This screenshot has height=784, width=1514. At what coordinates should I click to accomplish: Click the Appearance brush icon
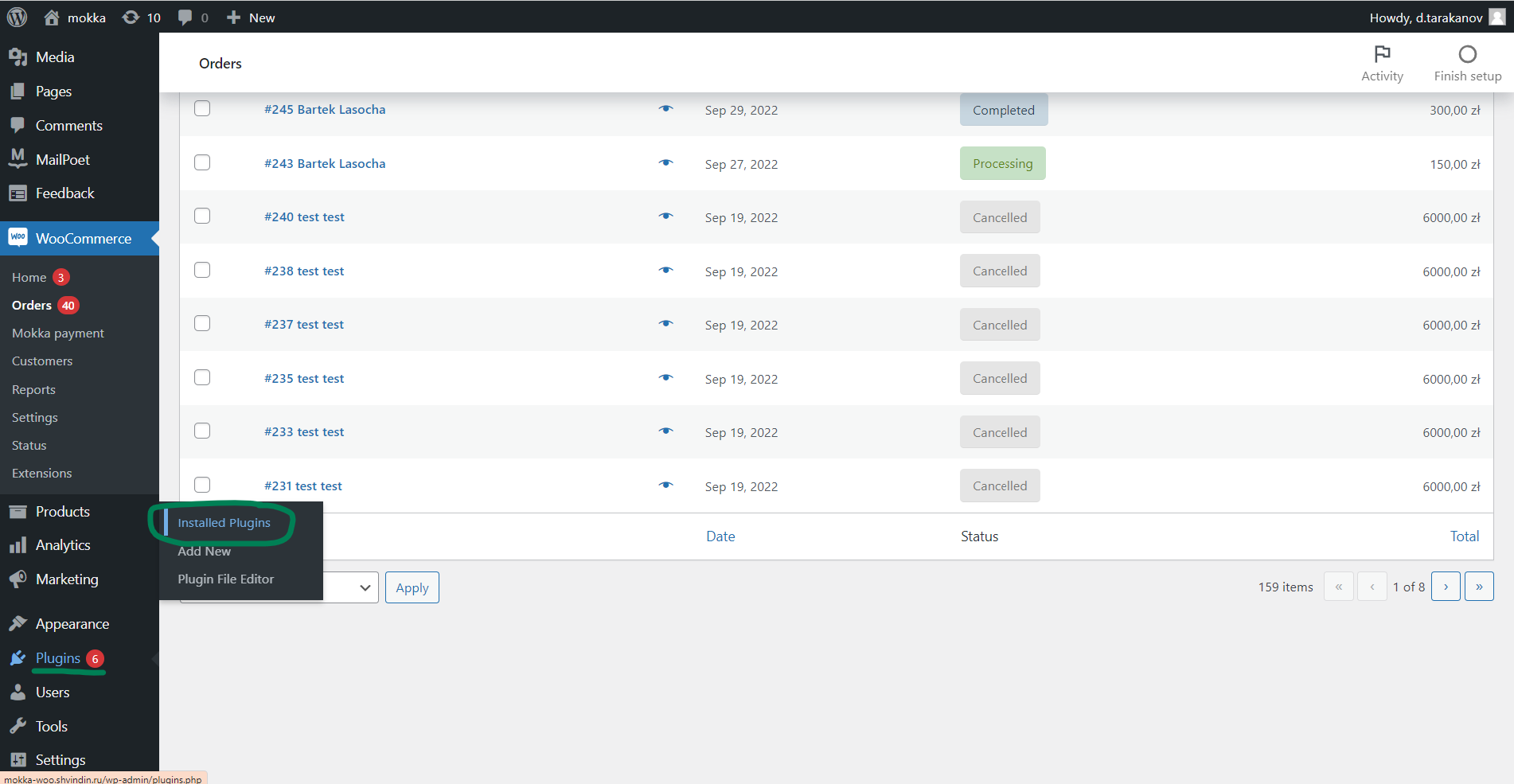(x=18, y=623)
